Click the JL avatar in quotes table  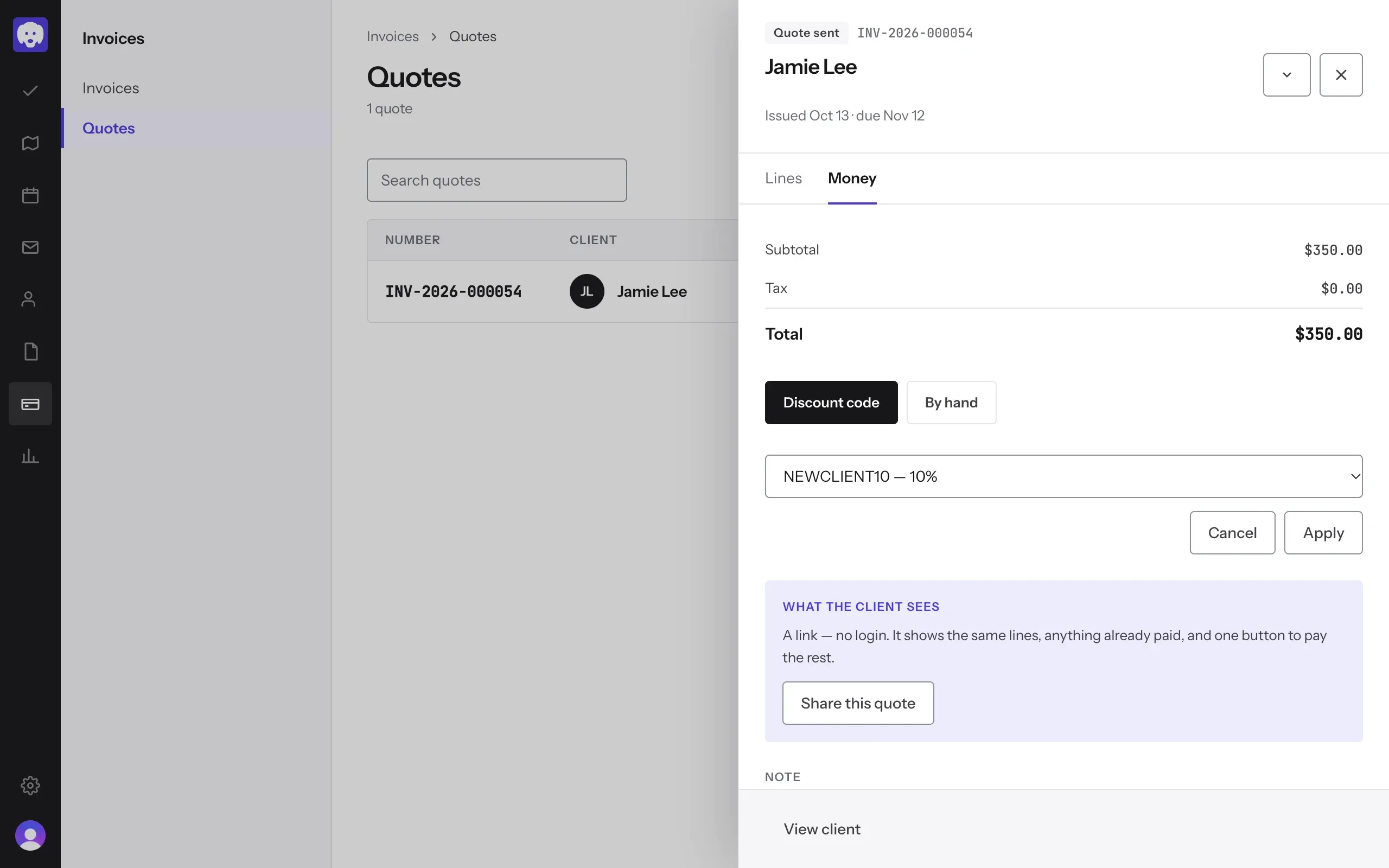[587, 292]
